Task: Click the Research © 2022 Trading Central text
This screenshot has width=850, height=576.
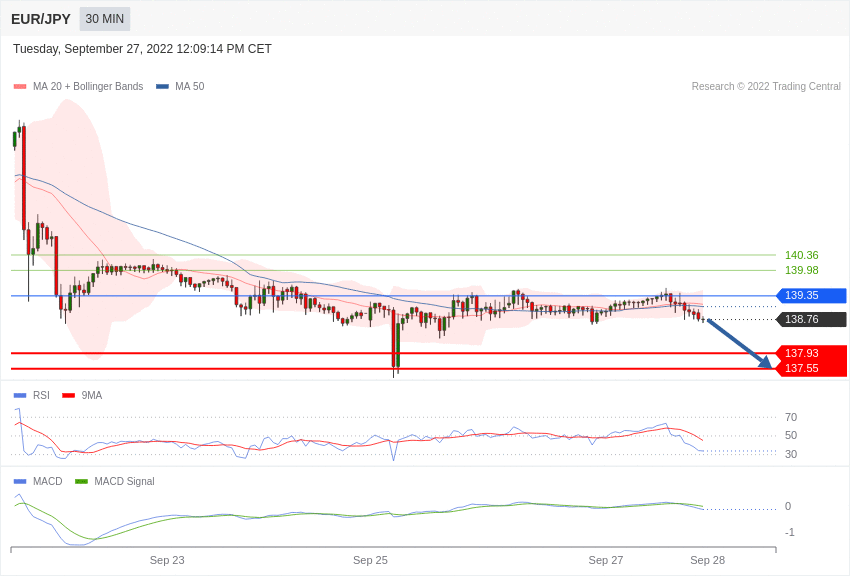Action: (x=766, y=86)
